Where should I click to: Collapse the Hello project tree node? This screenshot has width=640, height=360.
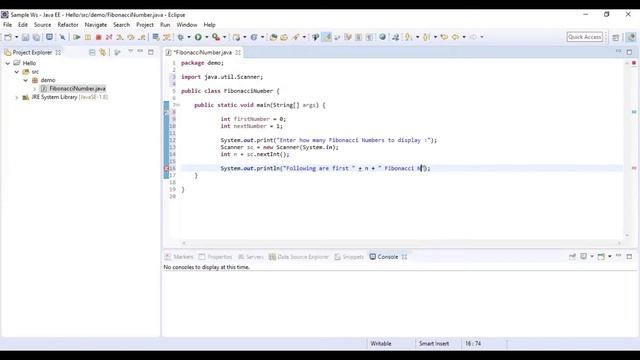click(8, 63)
